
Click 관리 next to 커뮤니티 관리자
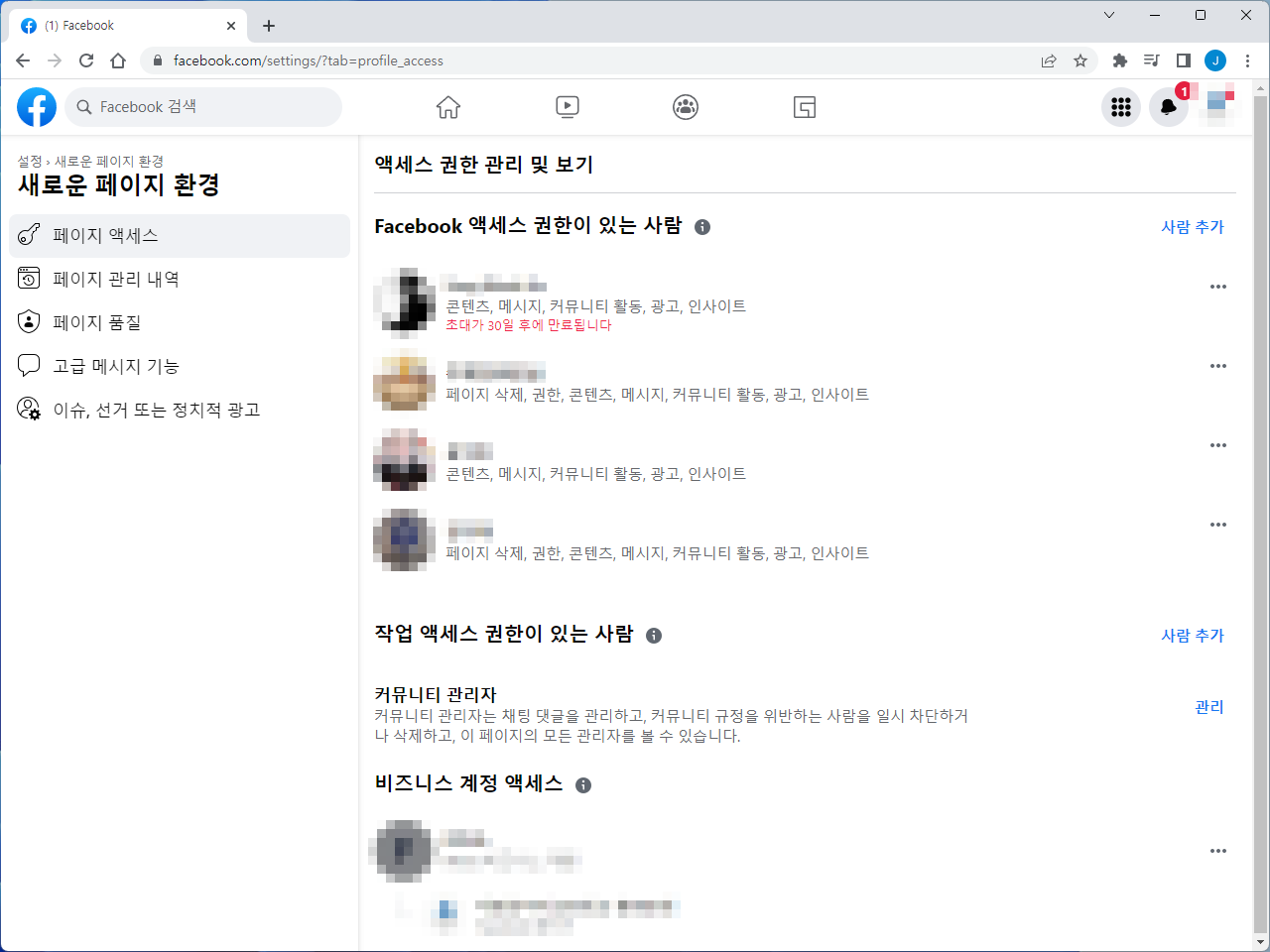(x=1209, y=707)
